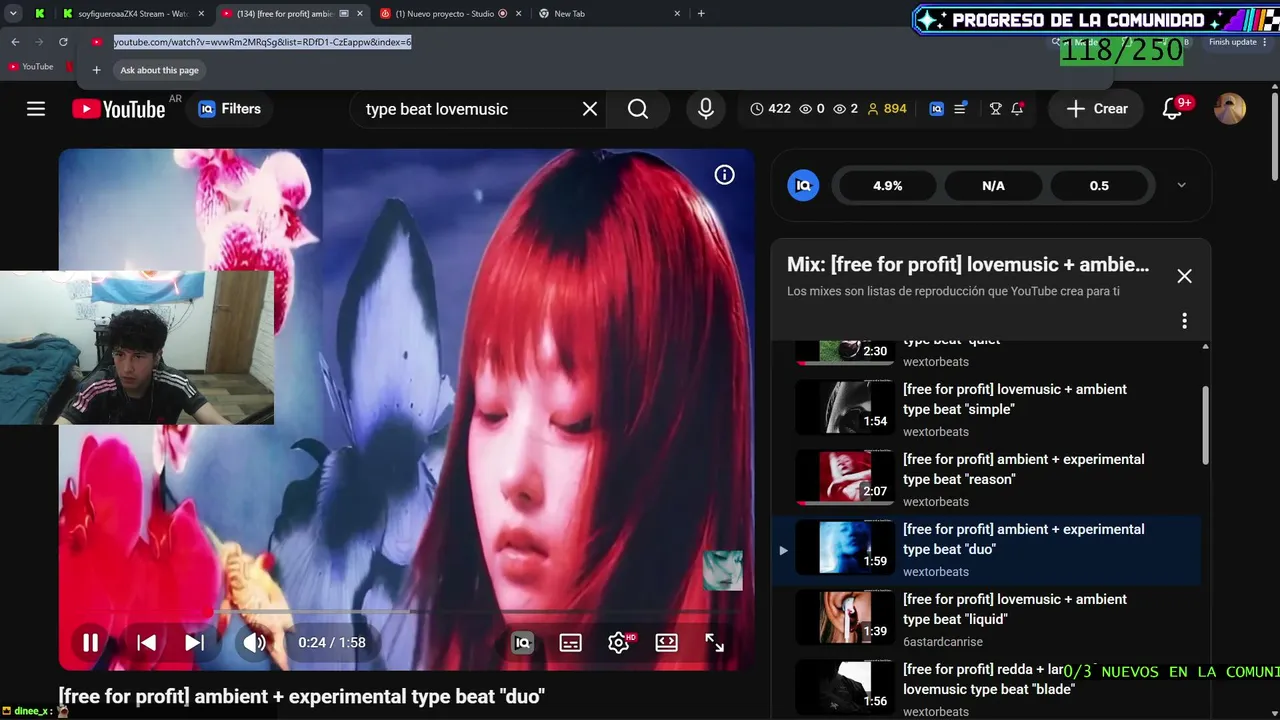Seek on the video progress bar
The image size is (1280, 720).
tap(406, 611)
